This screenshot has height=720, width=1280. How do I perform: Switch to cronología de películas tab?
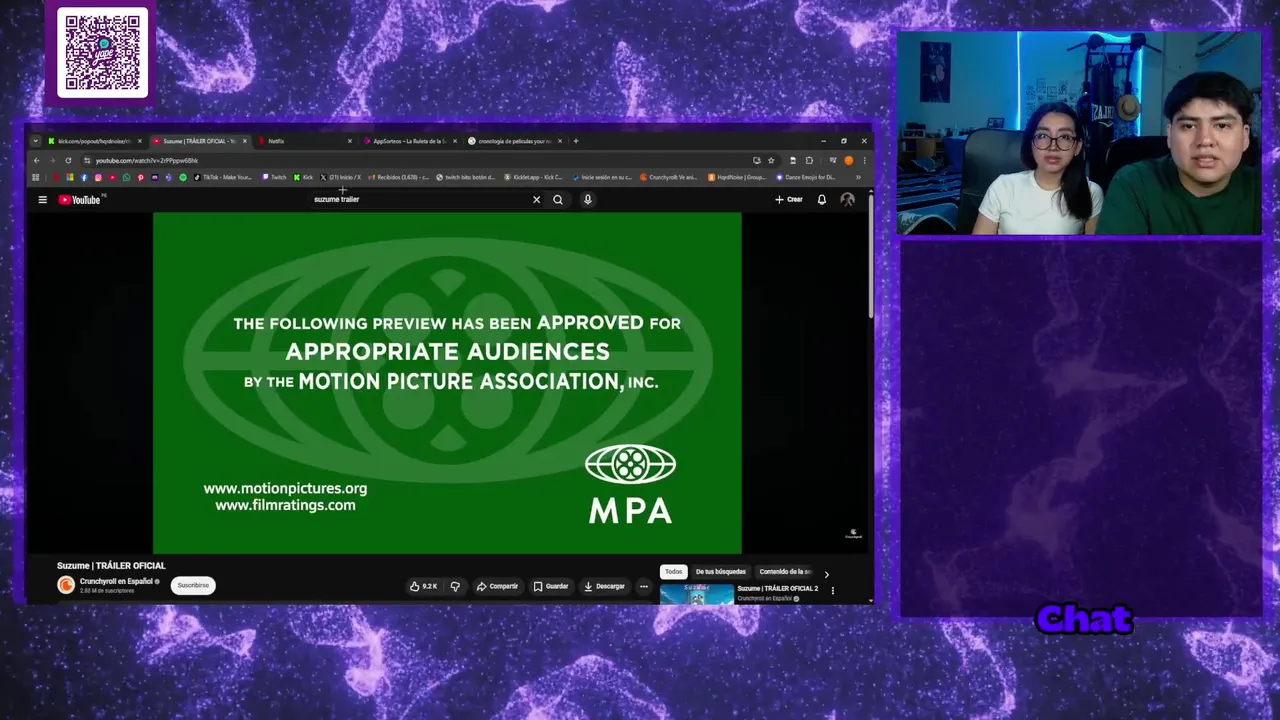click(515, 141)
